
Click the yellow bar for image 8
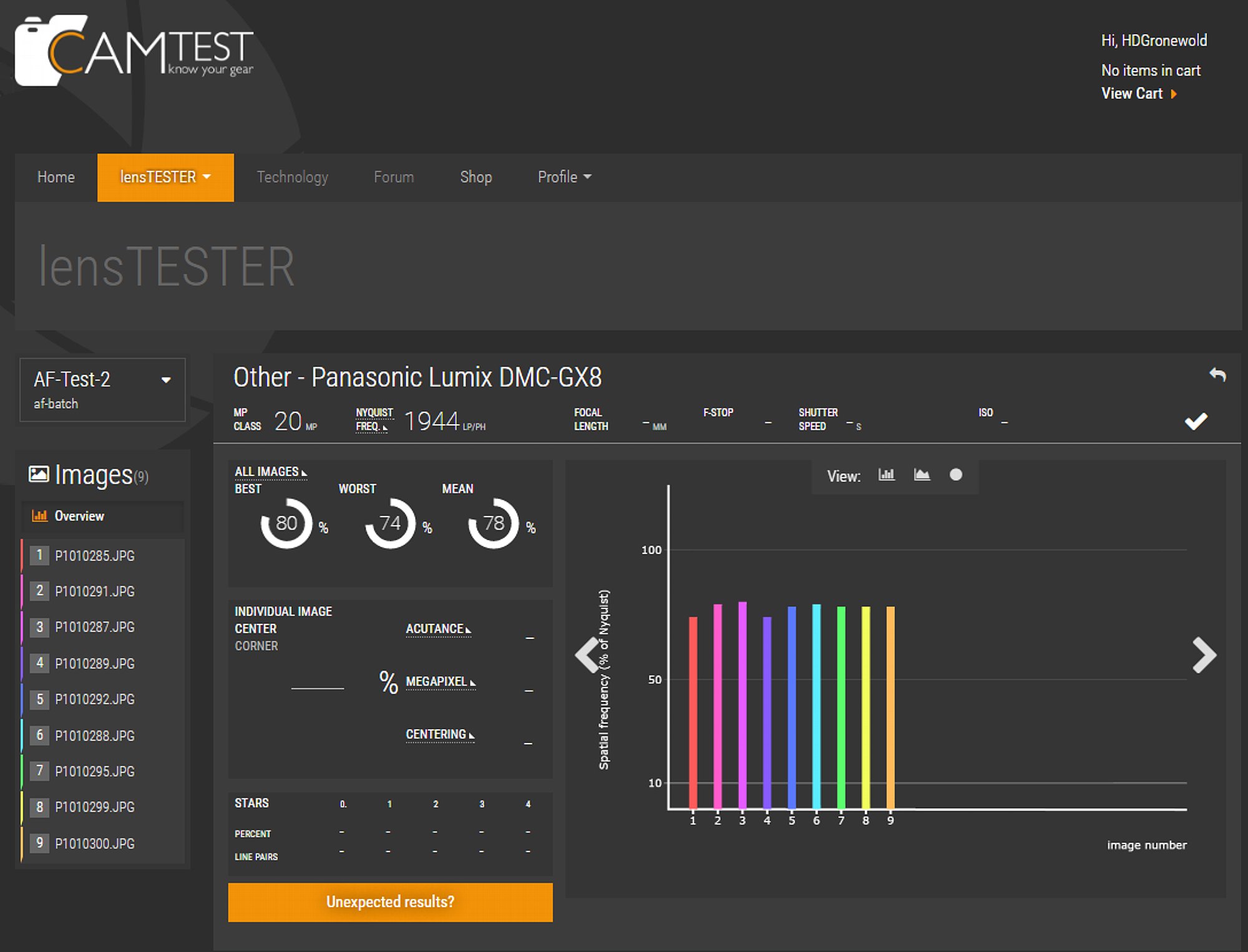[865, 707]
